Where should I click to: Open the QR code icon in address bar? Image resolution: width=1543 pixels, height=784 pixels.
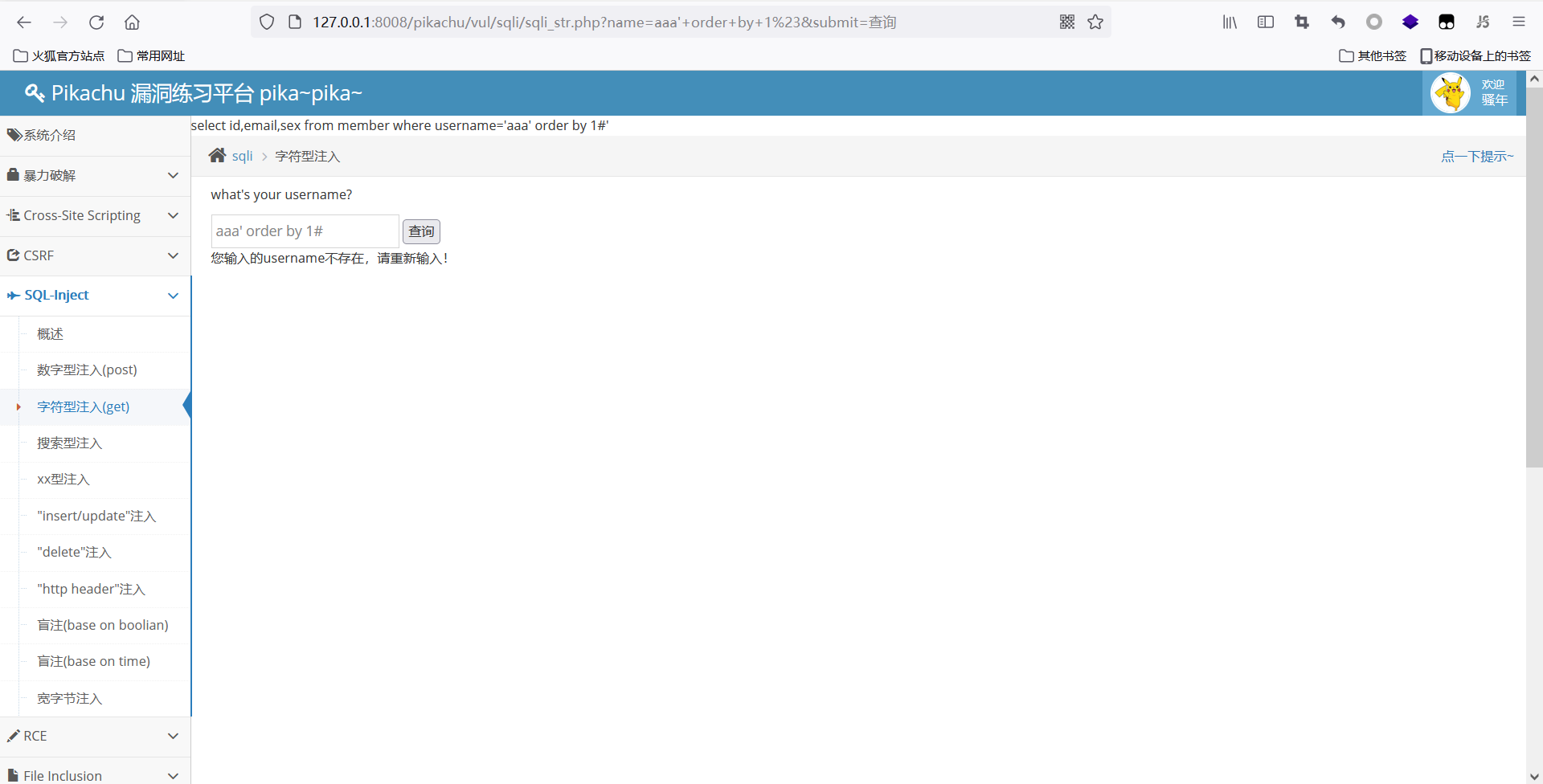[1067, 22]
